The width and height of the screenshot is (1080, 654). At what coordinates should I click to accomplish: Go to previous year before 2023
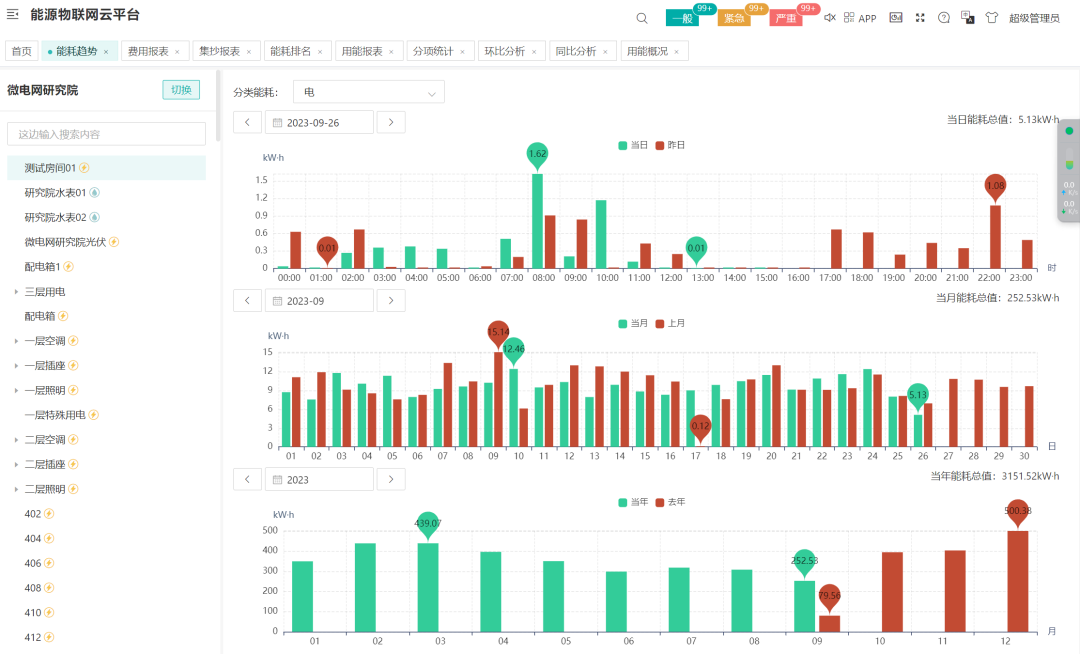(x=247, y=479)
